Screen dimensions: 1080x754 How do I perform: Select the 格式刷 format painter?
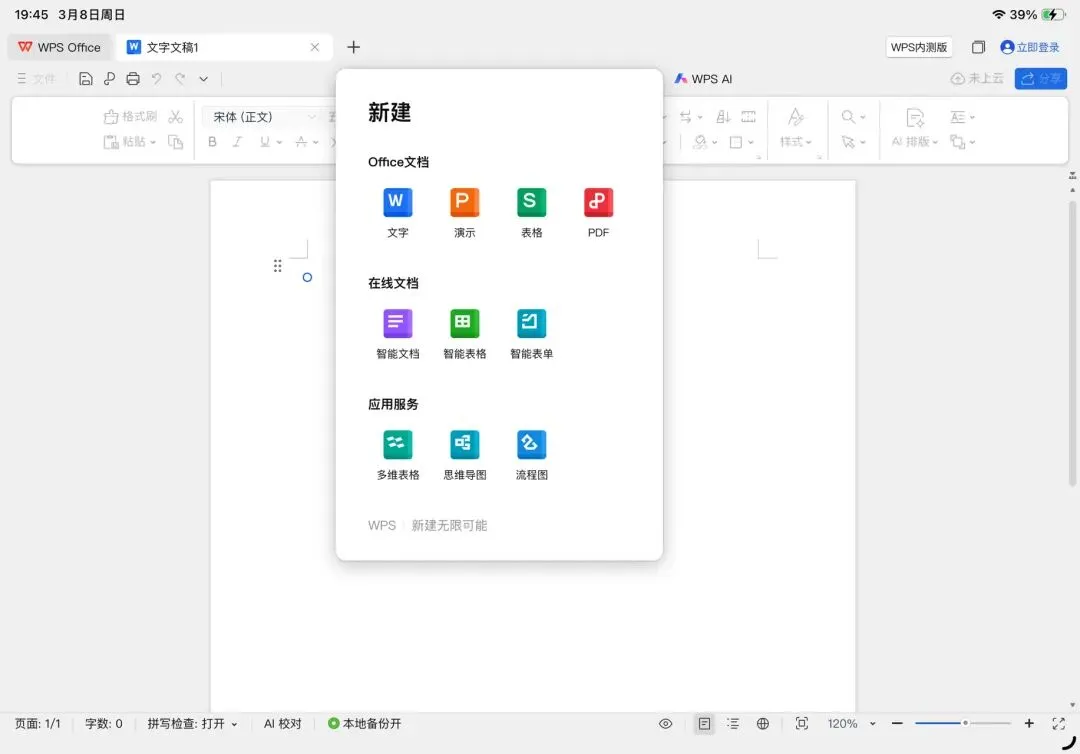(130, 116)
